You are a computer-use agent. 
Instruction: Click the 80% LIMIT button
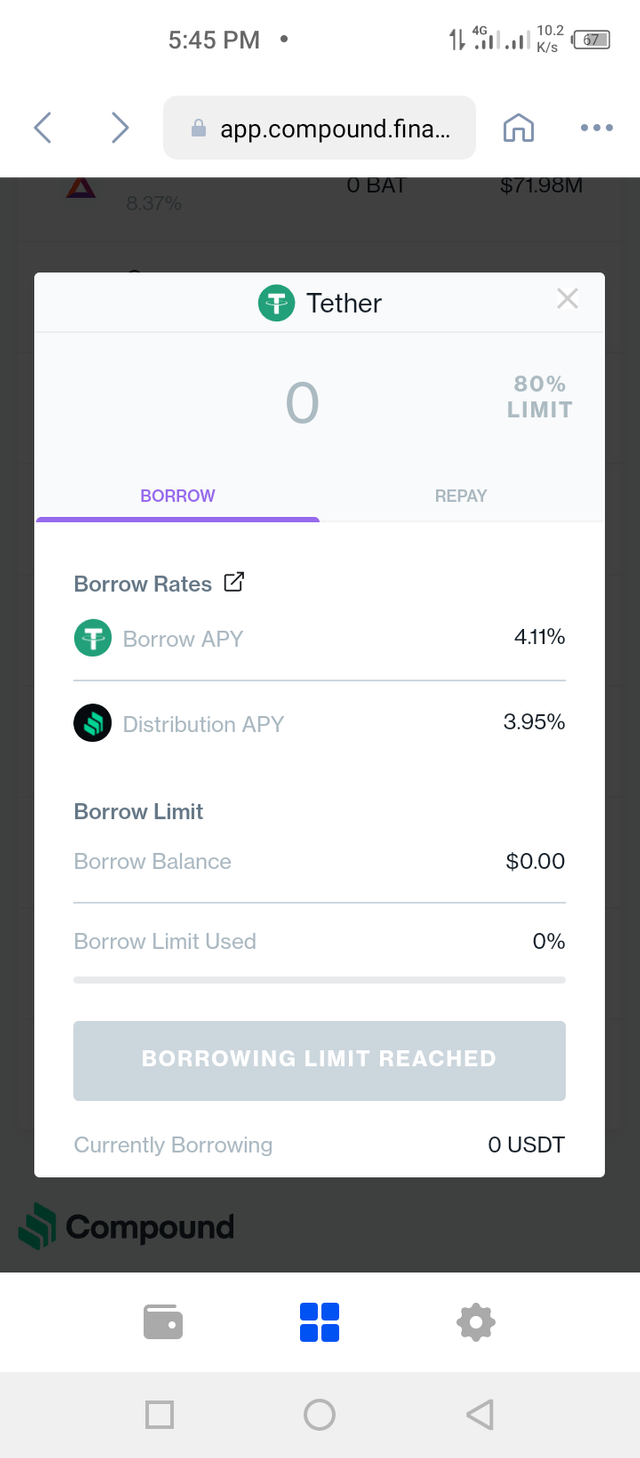pyautogui.click(x=540, y=397)
